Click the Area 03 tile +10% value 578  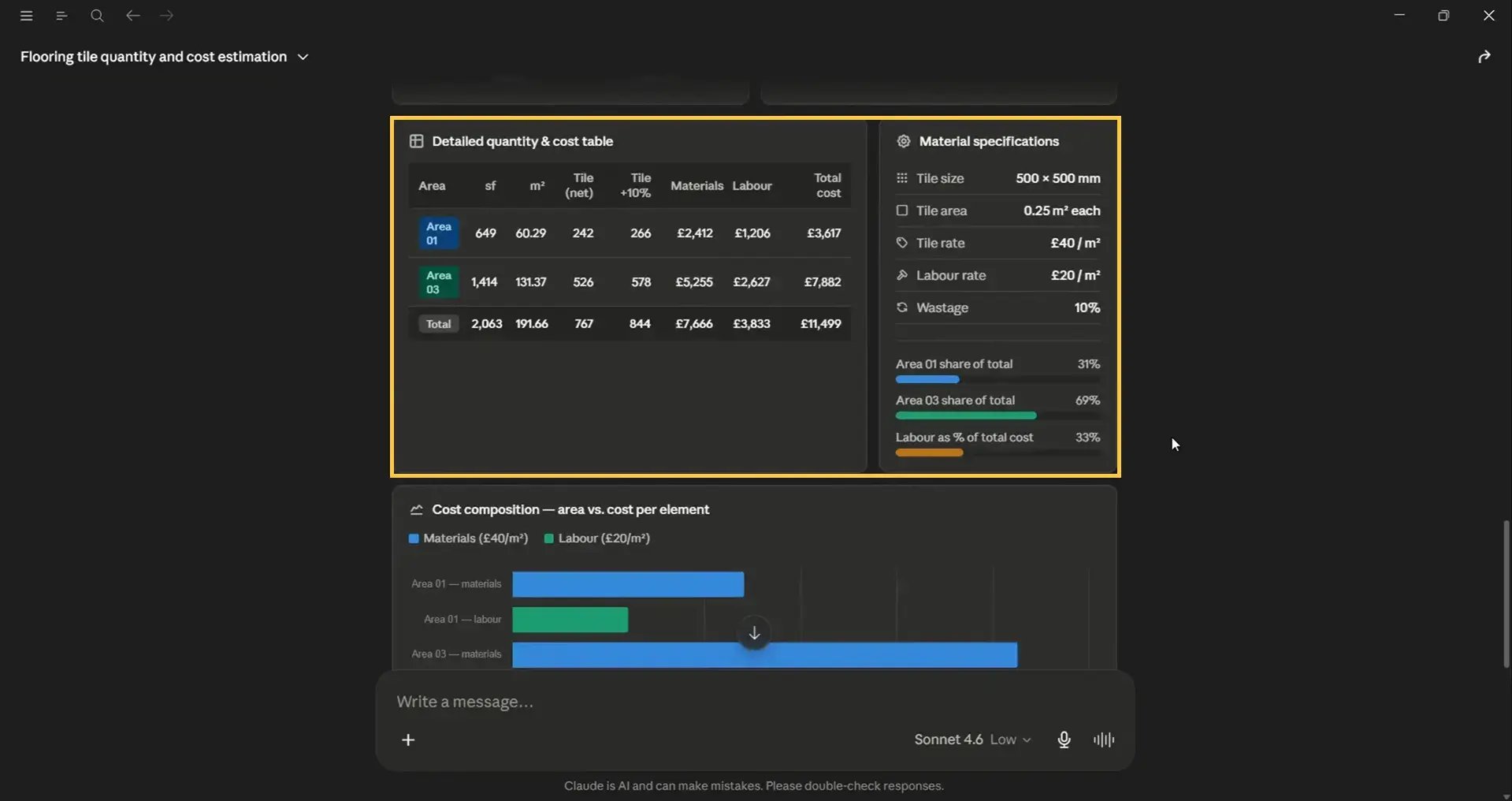click(641, 282)
